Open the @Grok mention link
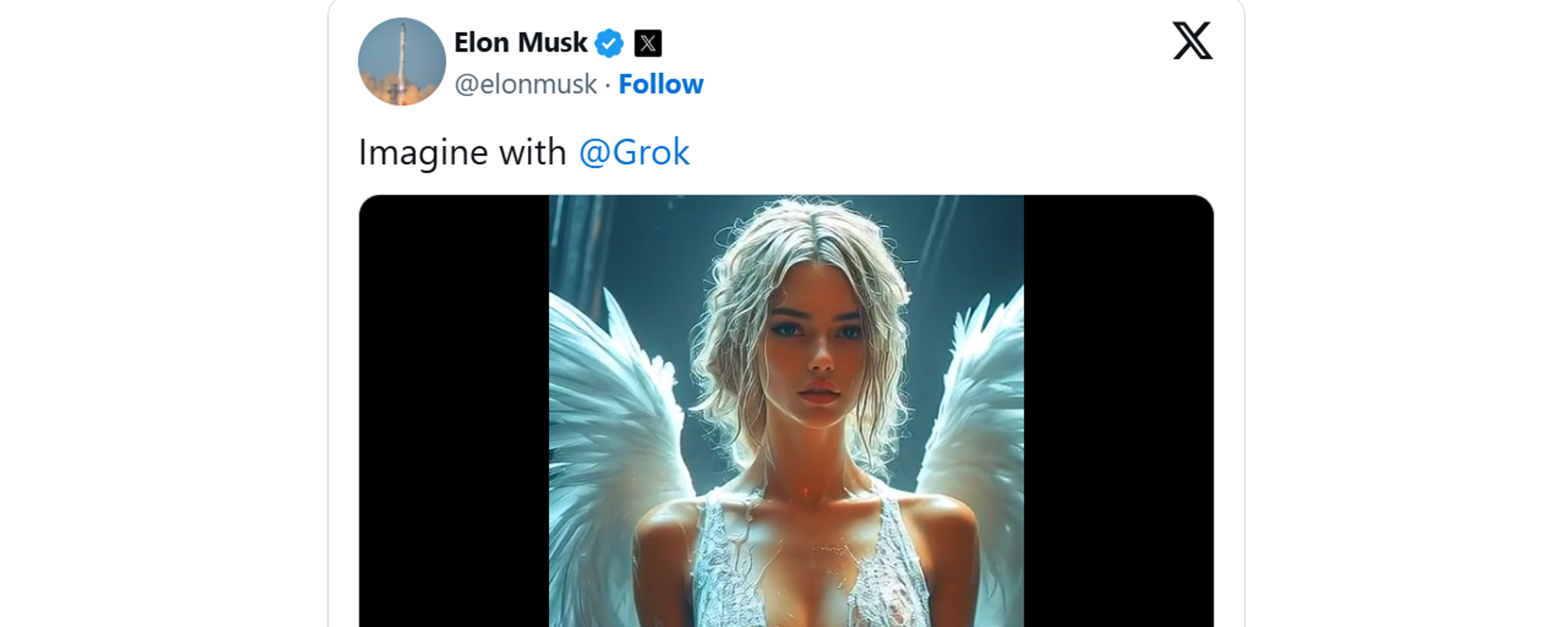The width and height of the screenshot is (1568, 627). click(x=634, y=152)
